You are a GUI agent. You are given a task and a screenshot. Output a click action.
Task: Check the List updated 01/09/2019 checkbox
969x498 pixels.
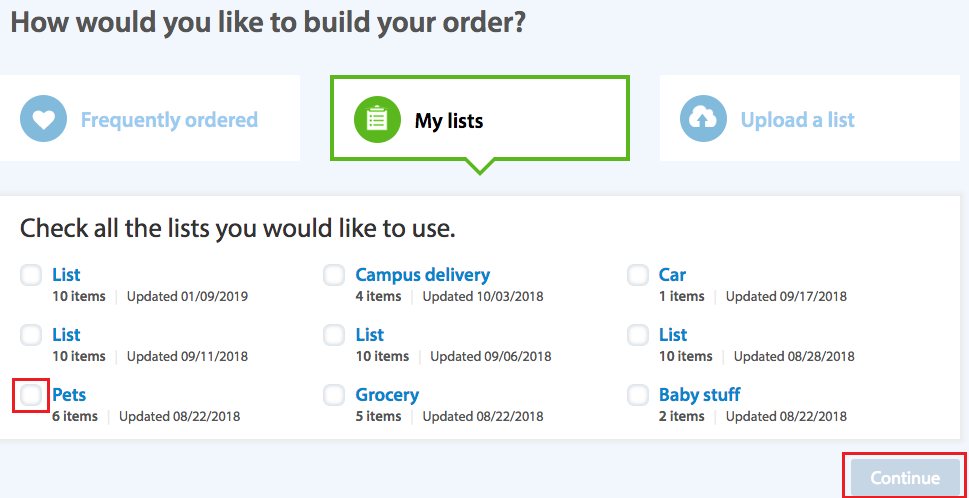31,275
